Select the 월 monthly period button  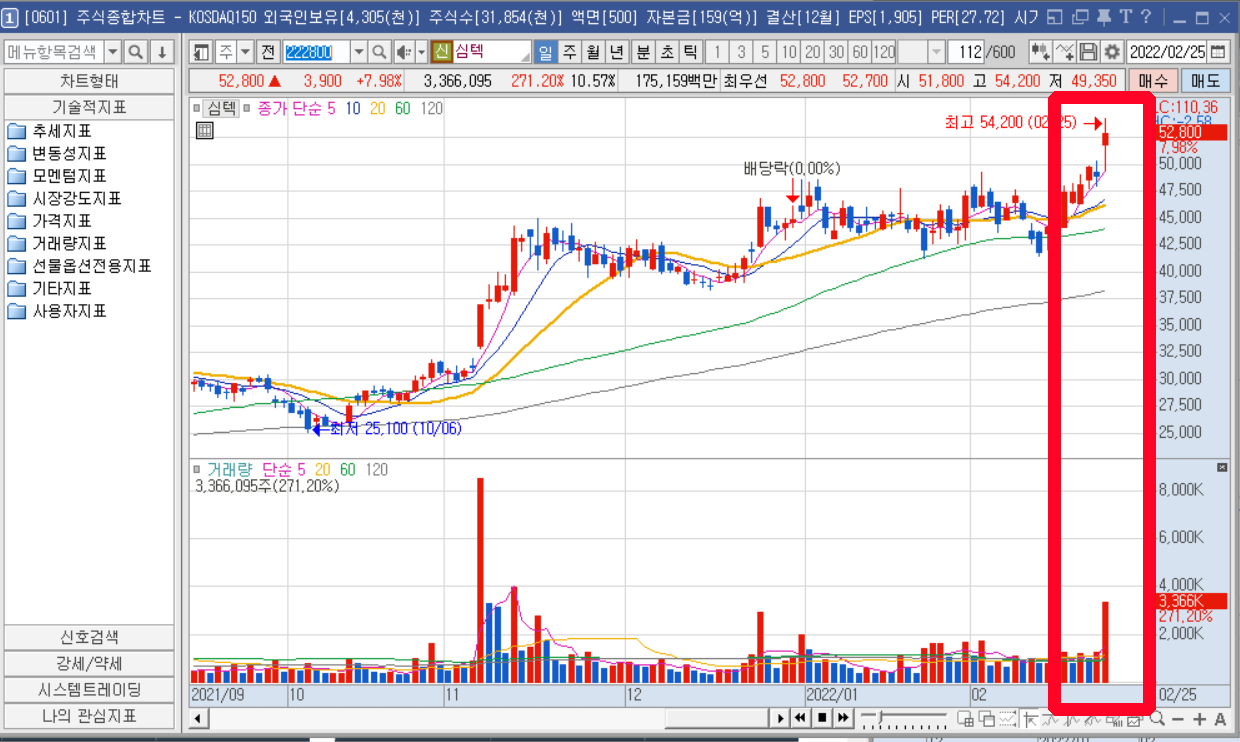pos(594,52)
